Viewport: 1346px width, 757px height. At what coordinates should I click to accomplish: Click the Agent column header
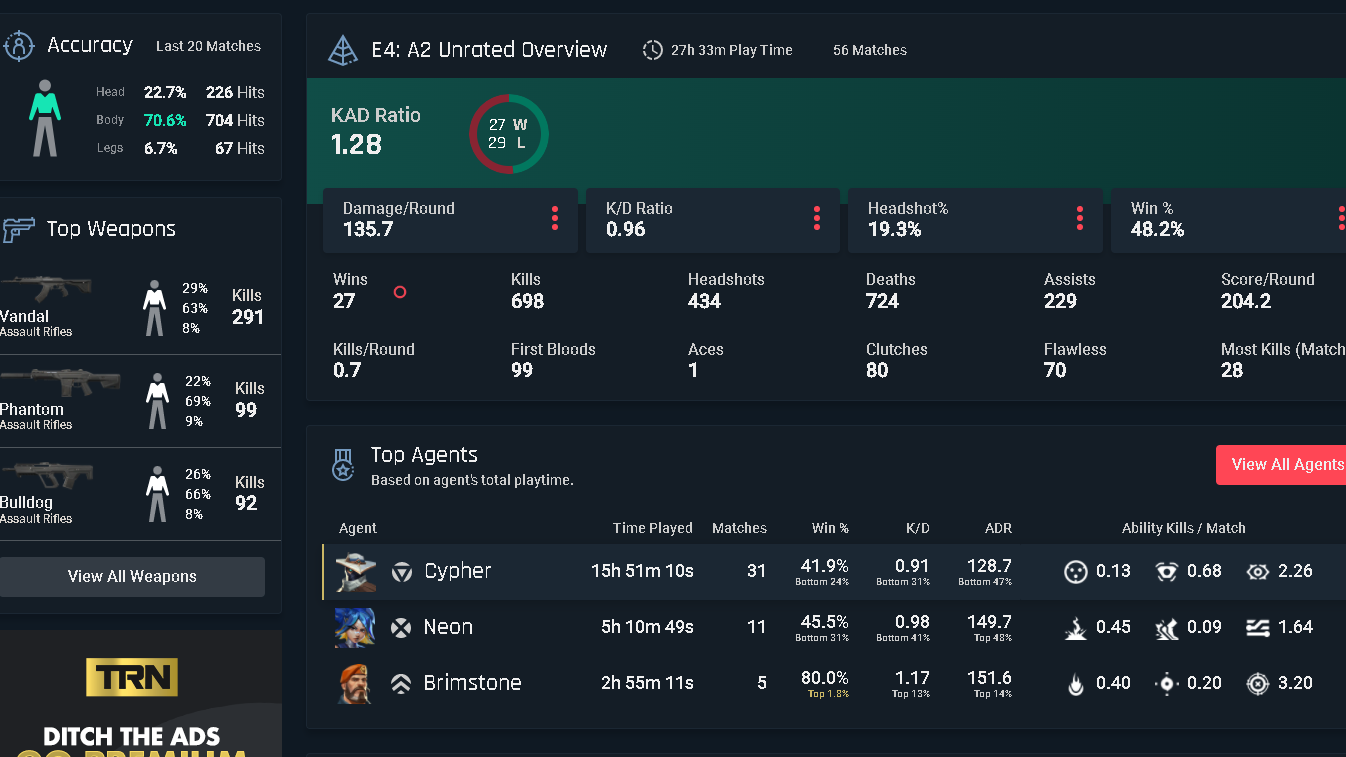click(x=358, y=528)
